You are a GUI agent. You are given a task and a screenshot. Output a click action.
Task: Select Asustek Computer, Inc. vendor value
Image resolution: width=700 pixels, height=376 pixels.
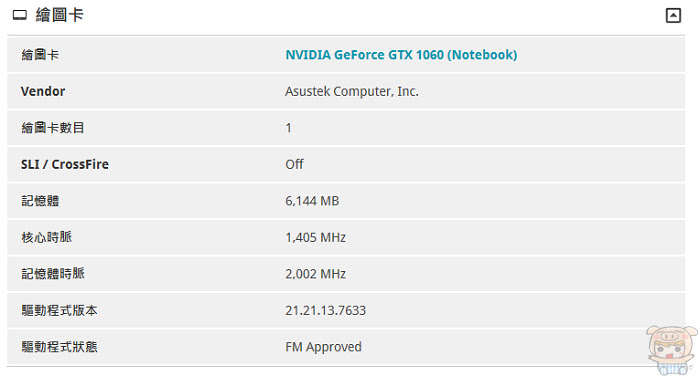(x=352, y=92)
